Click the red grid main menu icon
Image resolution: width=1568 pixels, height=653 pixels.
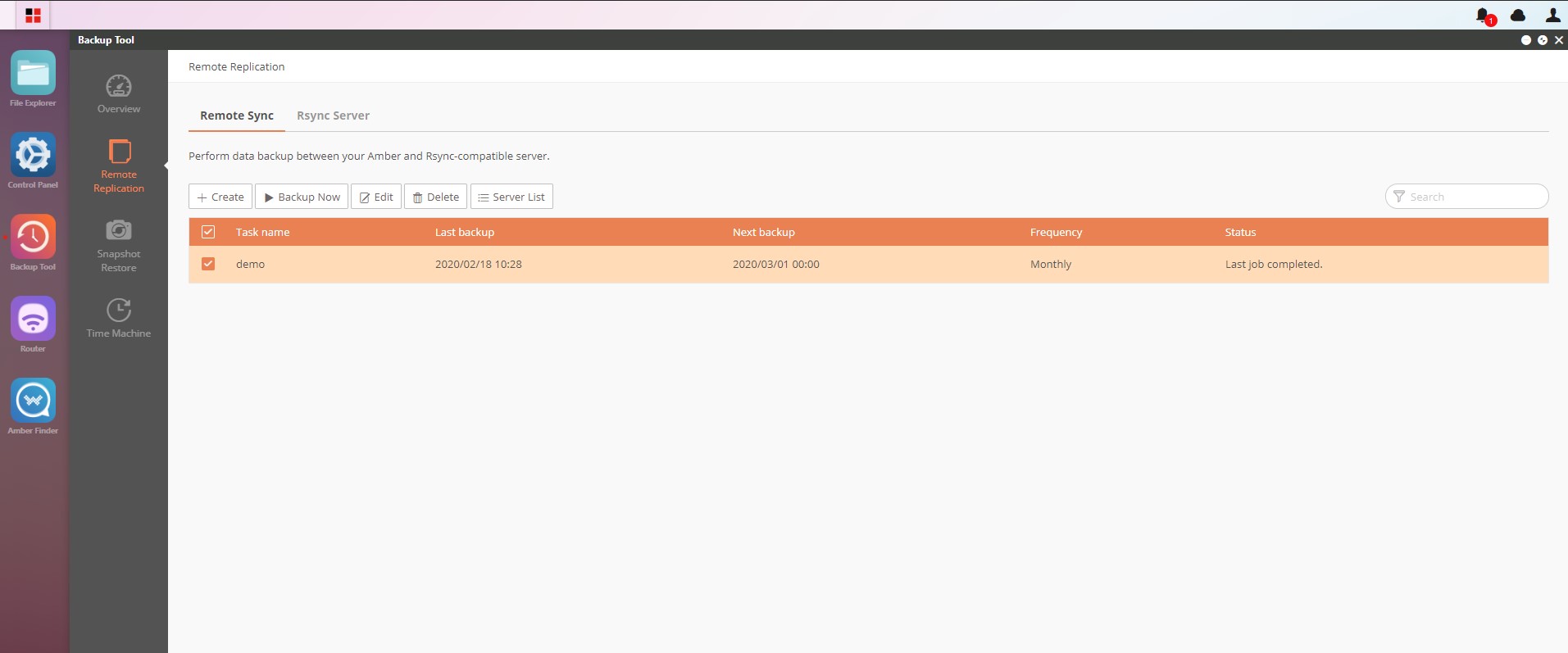[x=33, y=15]
